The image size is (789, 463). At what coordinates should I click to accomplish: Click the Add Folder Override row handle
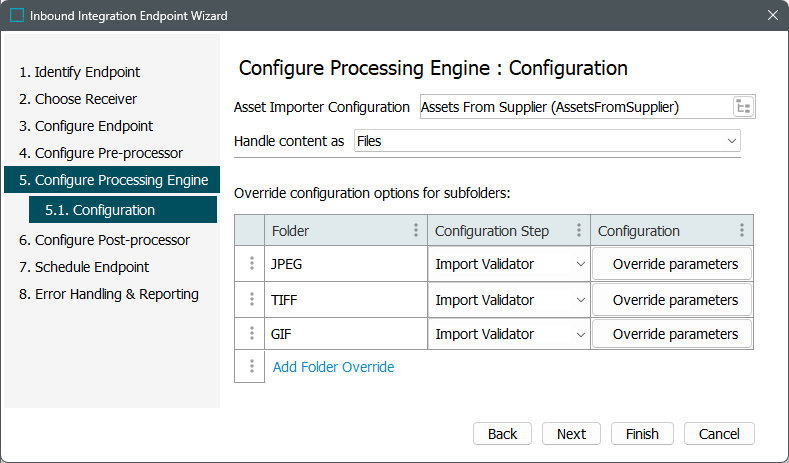tap(249, 367)
